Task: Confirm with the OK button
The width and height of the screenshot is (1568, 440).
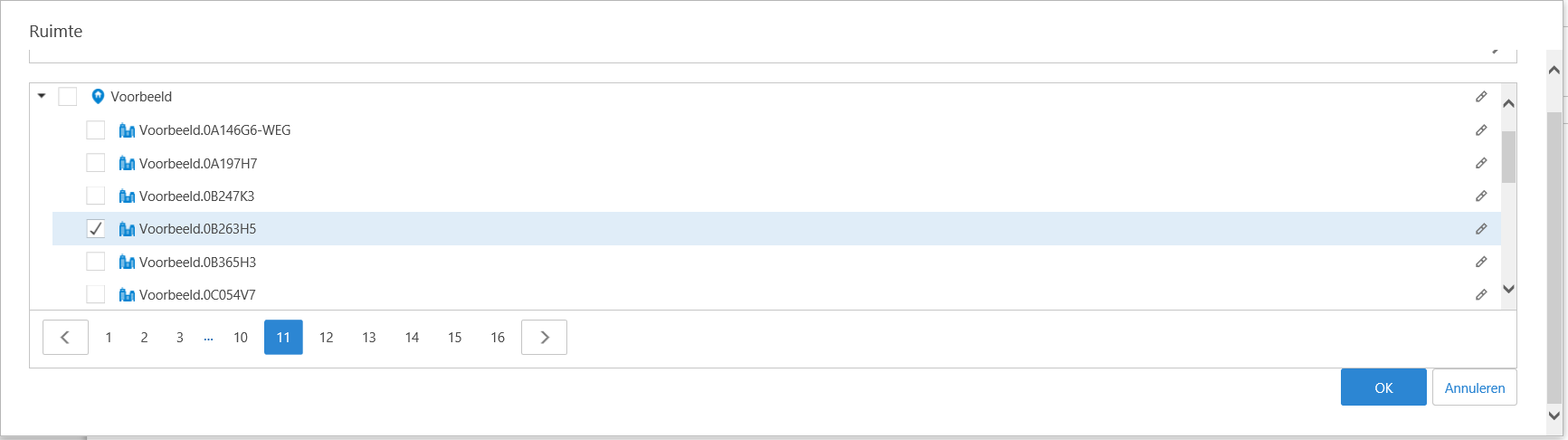Action: click(1383, 387)
